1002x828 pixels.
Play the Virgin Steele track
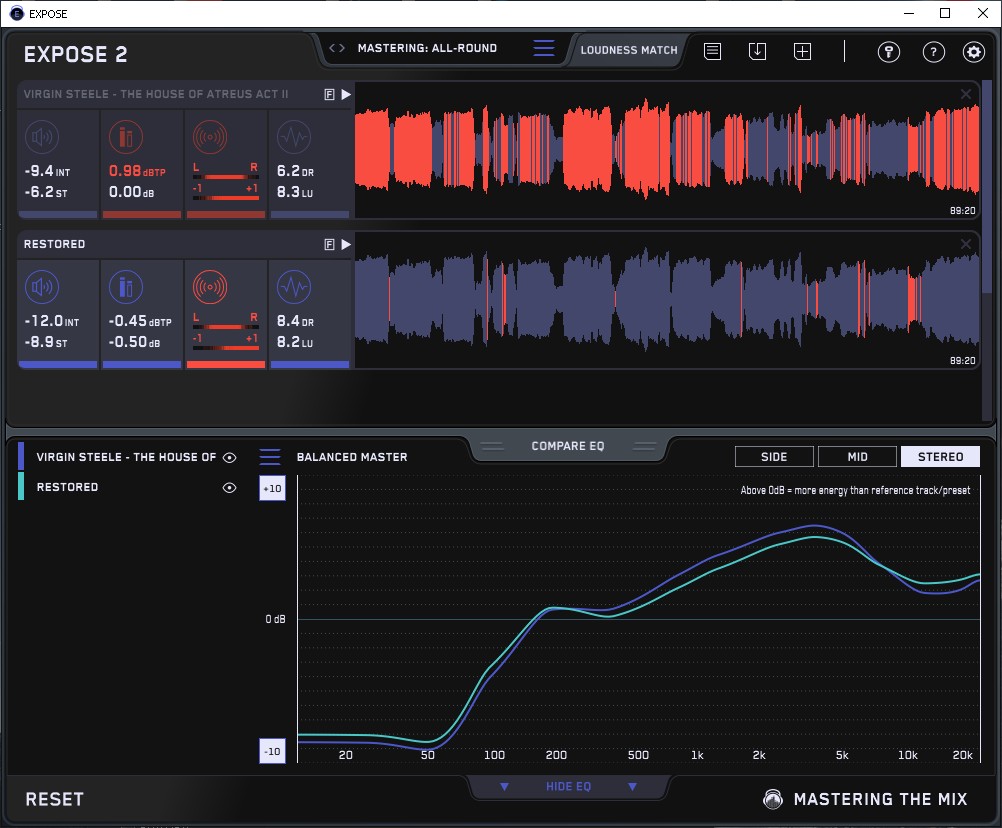tap(346, 94)
